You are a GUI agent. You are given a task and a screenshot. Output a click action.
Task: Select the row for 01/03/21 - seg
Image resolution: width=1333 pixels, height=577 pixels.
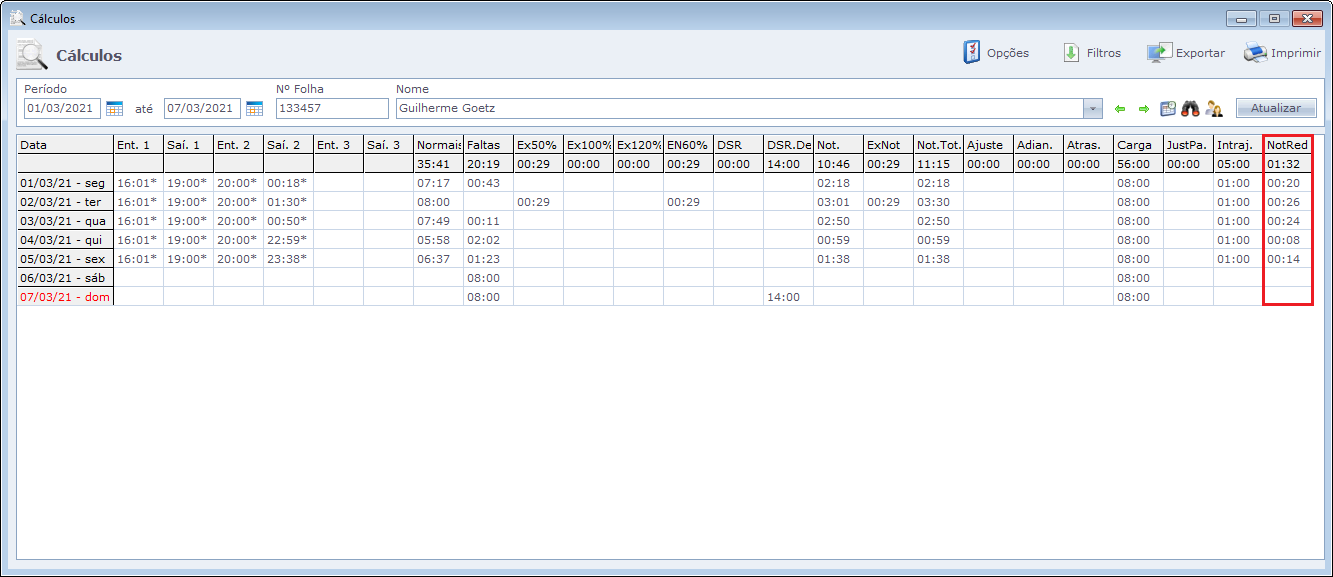tap(65, 183)
